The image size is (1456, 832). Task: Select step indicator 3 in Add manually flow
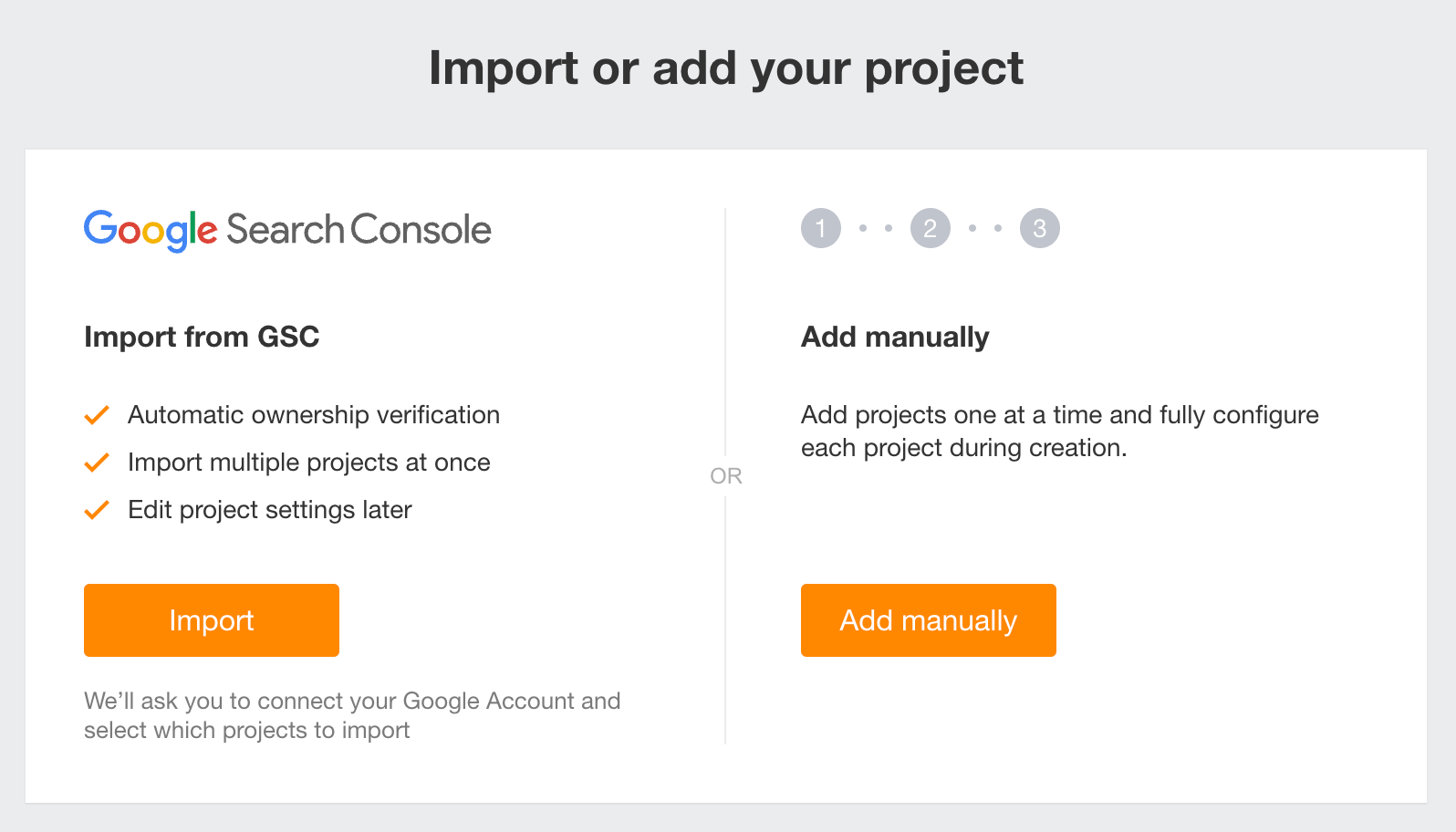coord(1039,228)
